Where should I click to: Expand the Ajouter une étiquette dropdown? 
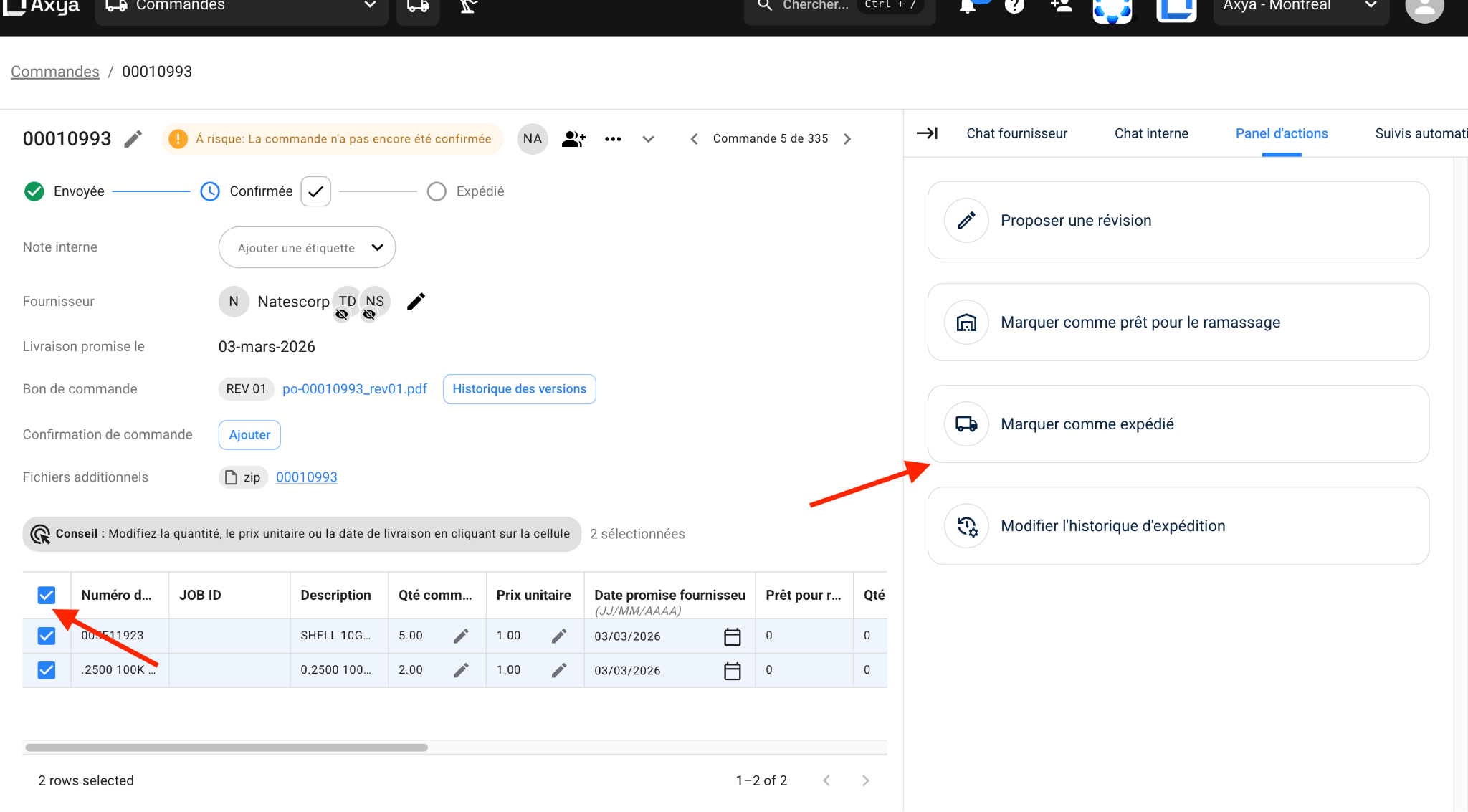click(x=377, y=247)
